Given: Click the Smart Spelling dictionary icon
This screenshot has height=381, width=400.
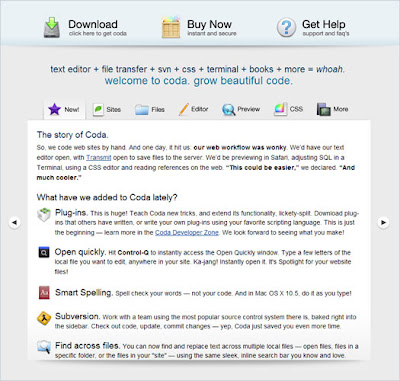Looking at the screenshot, I should pyautogui.click(x=44, y=292).
